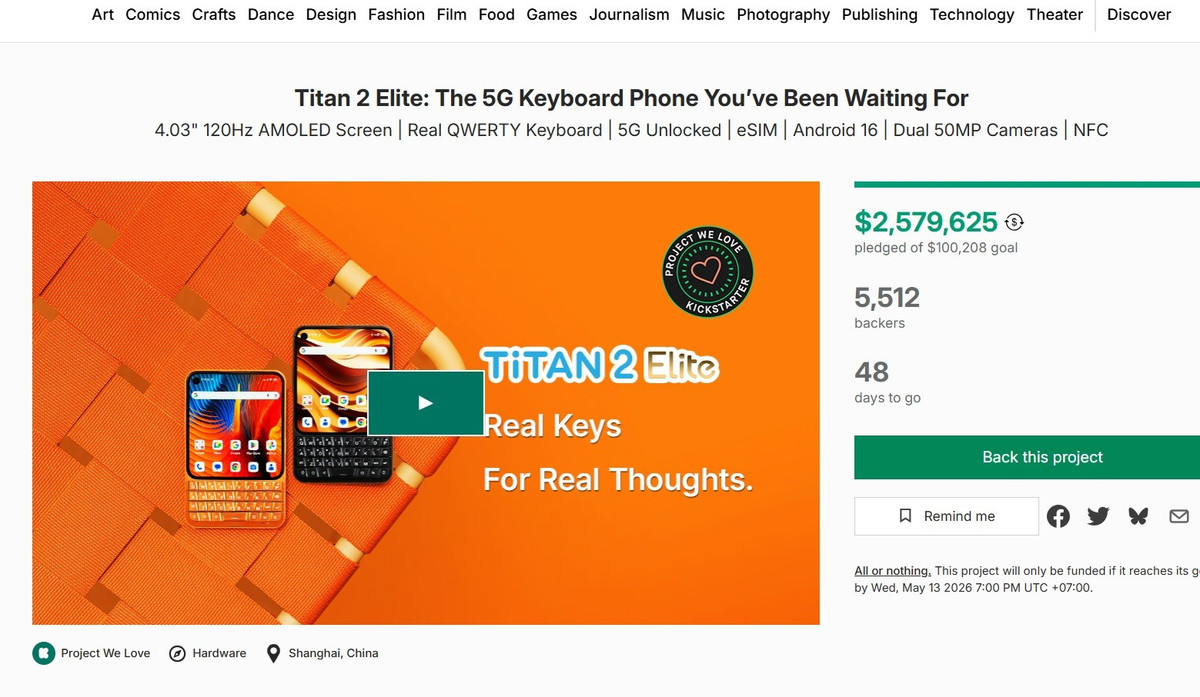Click the currency conversion icon beside pledged amount
Screen dimensions: 1200x697
(x=1015, y=222)
